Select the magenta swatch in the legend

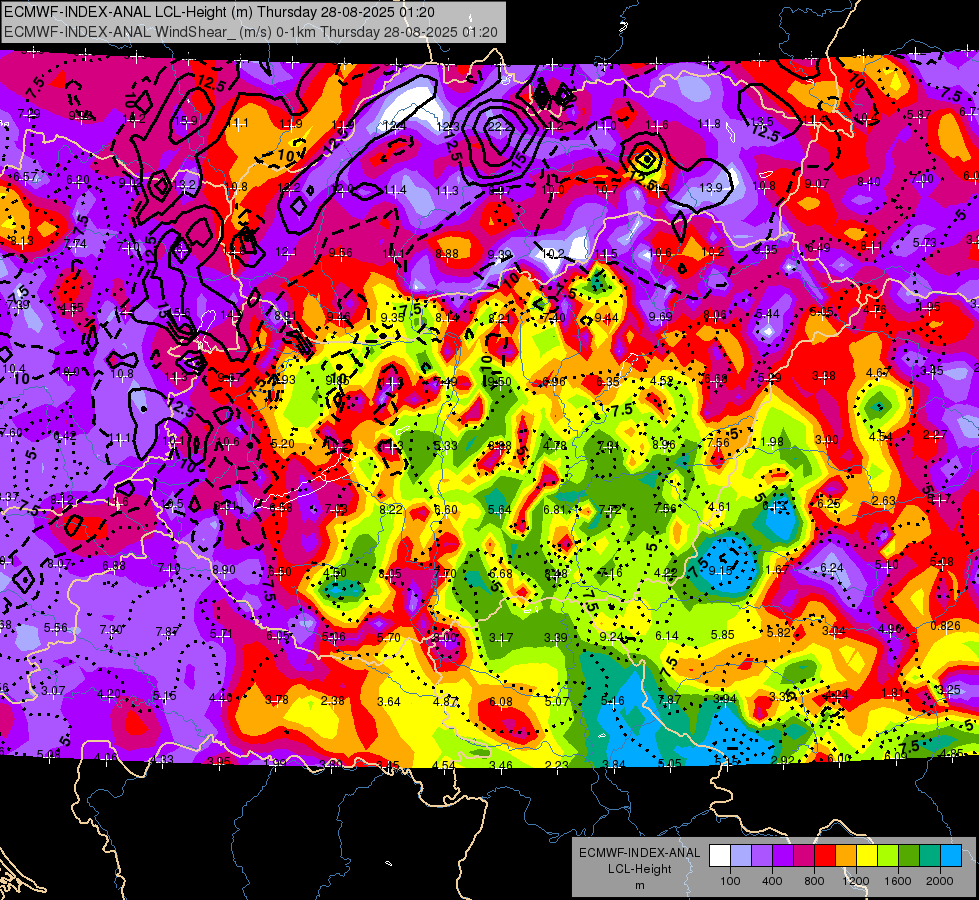(804, 856)
